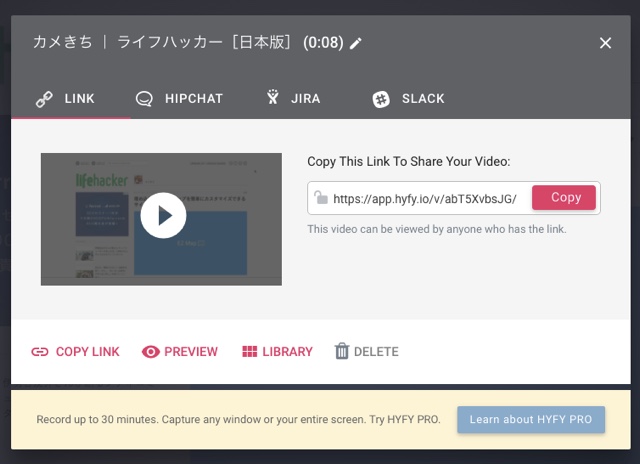Image resolution: width=640 pixels, height=464 pixels.
Task: Close the share dialog
Action: pos(605,43)
